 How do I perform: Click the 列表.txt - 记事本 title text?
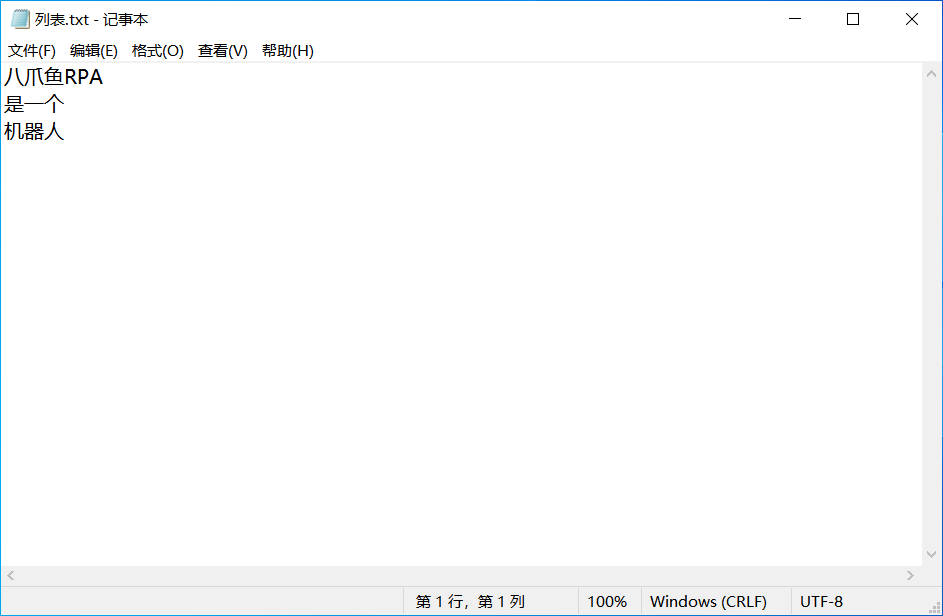(x=91, y=20)
